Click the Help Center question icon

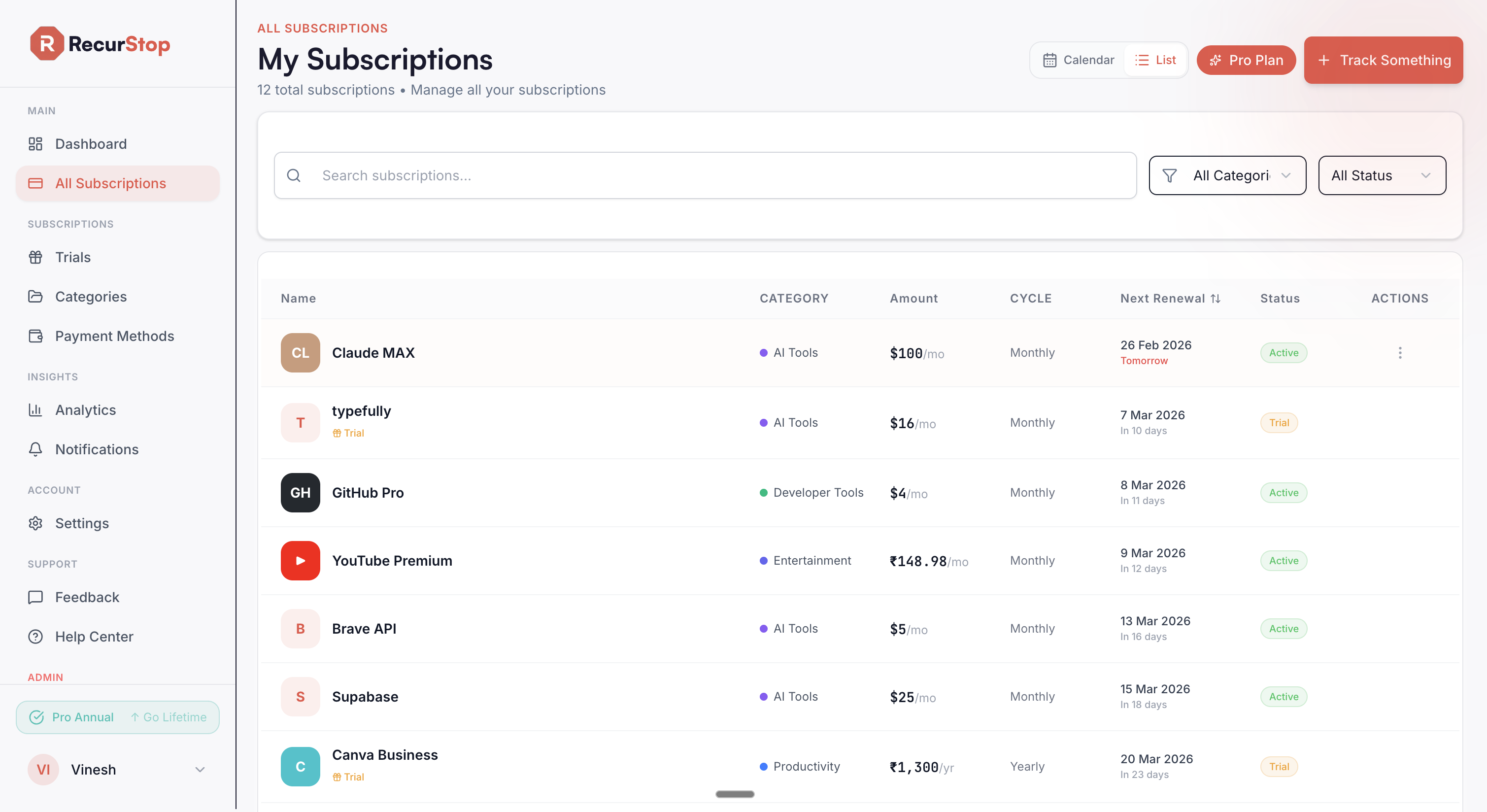click(x=35, y=637)
